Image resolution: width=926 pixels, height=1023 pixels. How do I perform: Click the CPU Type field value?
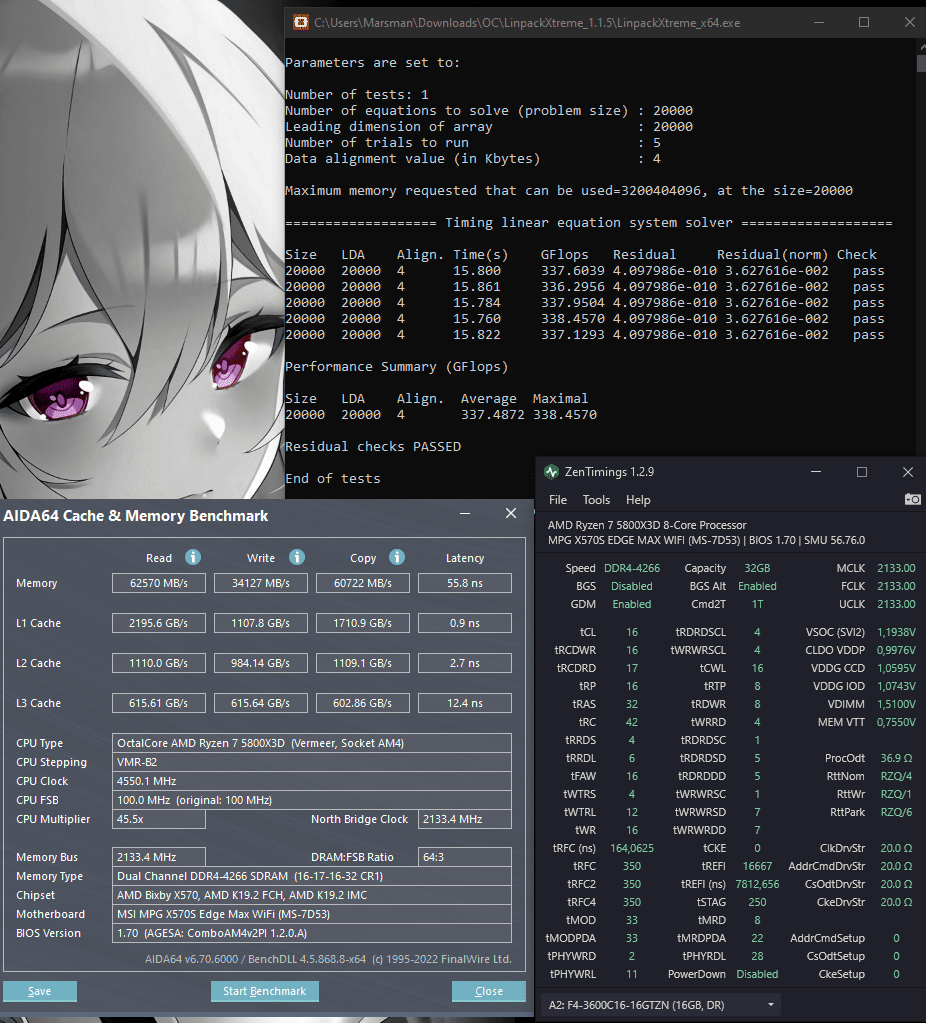312,743
